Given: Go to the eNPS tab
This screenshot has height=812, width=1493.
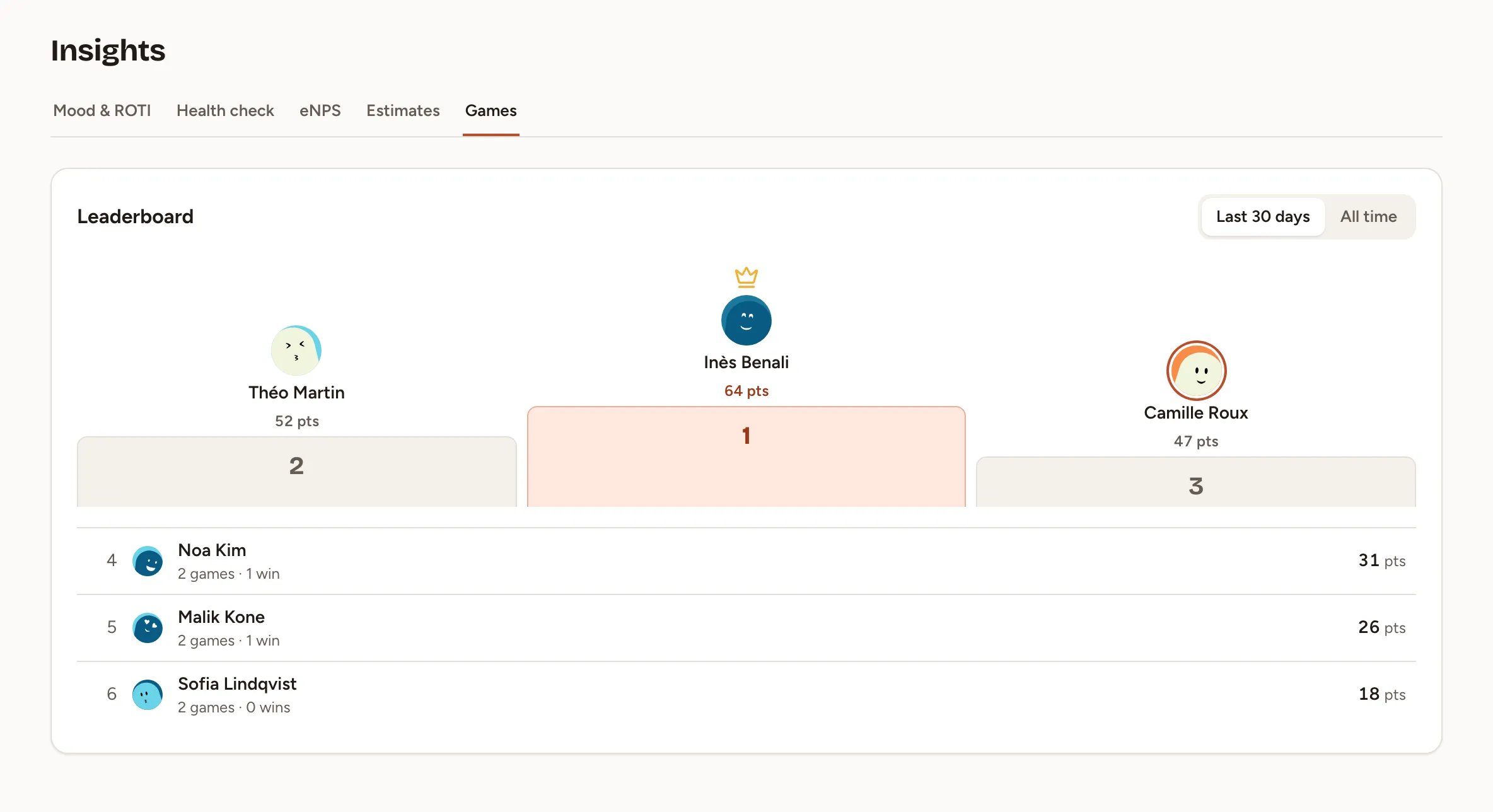Looking at the screenshot, I should [320, 110].
